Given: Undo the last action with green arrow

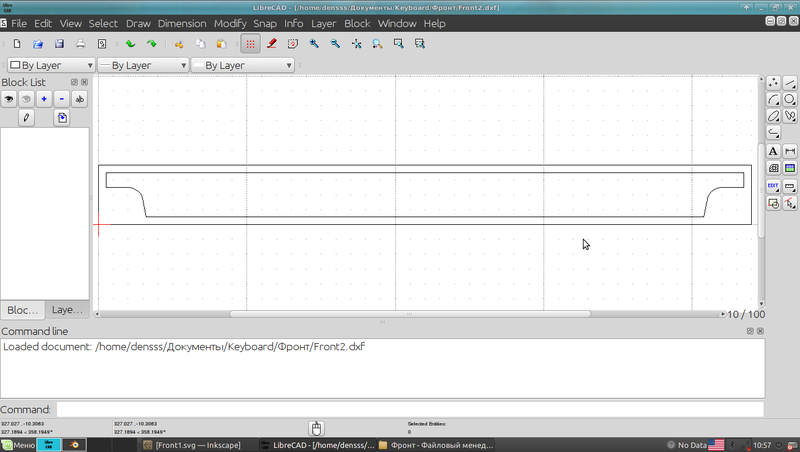Looking at the screenshot, I should [x=131, y=44].
